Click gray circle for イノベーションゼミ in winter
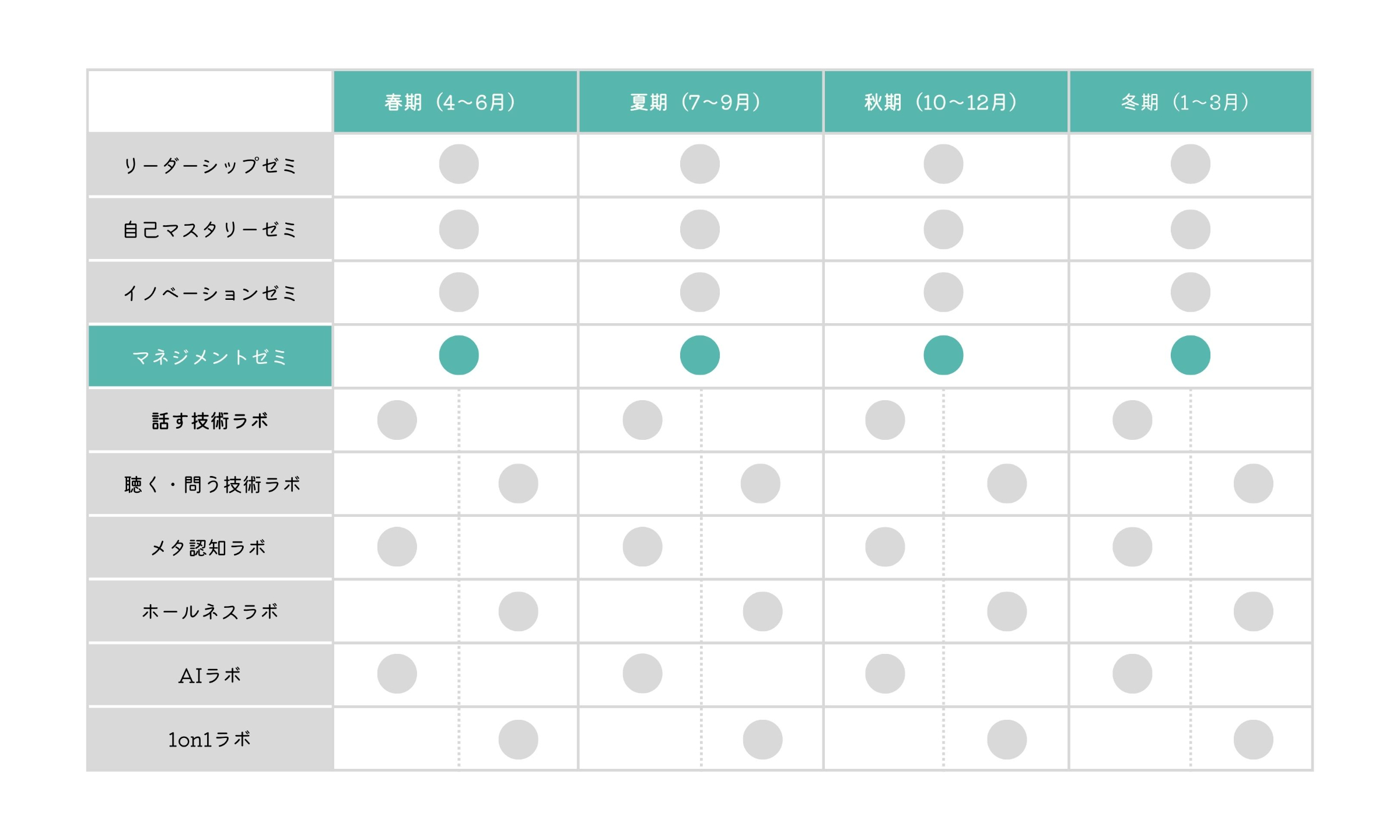Screen dimensions: 1400x840 tap(1190, 292)
